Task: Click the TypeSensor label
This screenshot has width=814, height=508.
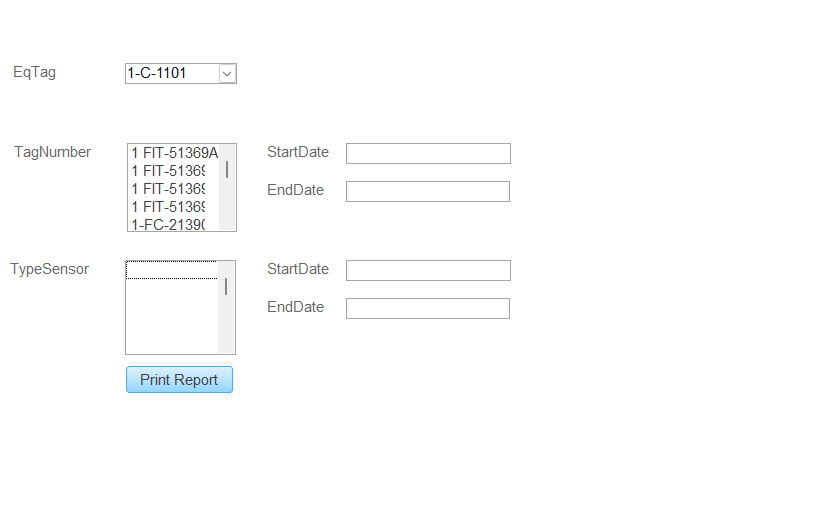Action: click(50, 269)
